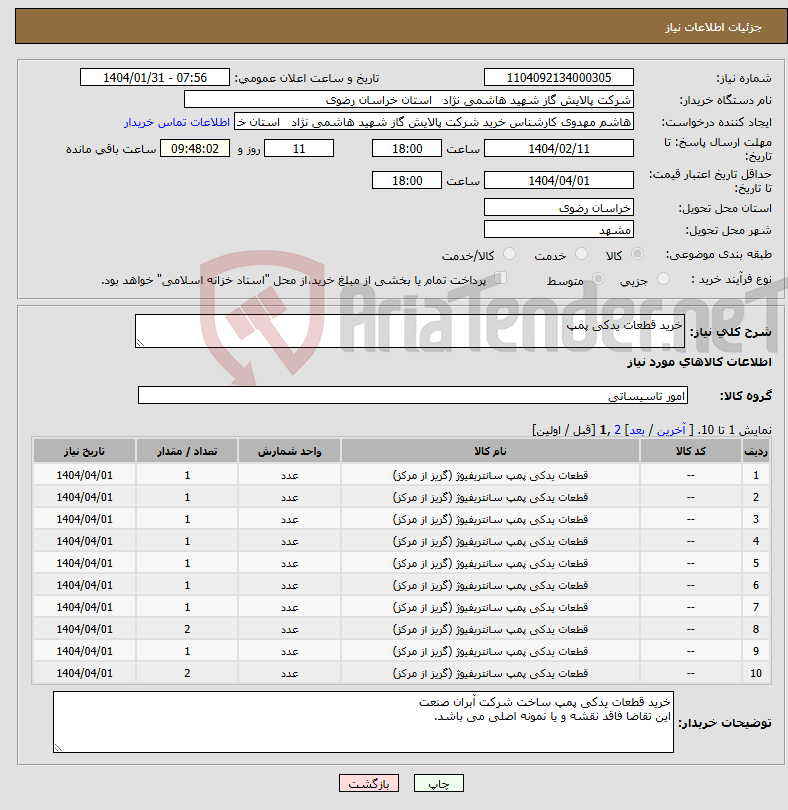Select the کالا/خدمت radio button
The height and width of the screenshot is (810, 788).
[x=509, y=254]
